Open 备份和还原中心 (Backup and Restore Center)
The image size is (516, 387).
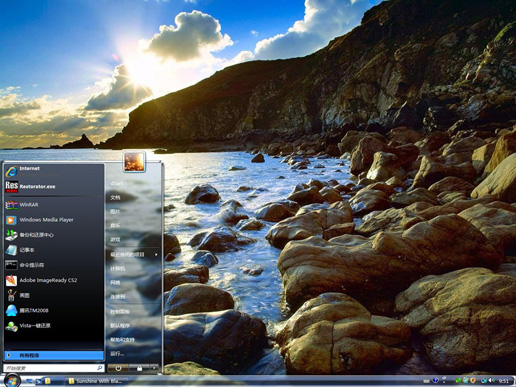pyautogui.click(x=53, y=235)
